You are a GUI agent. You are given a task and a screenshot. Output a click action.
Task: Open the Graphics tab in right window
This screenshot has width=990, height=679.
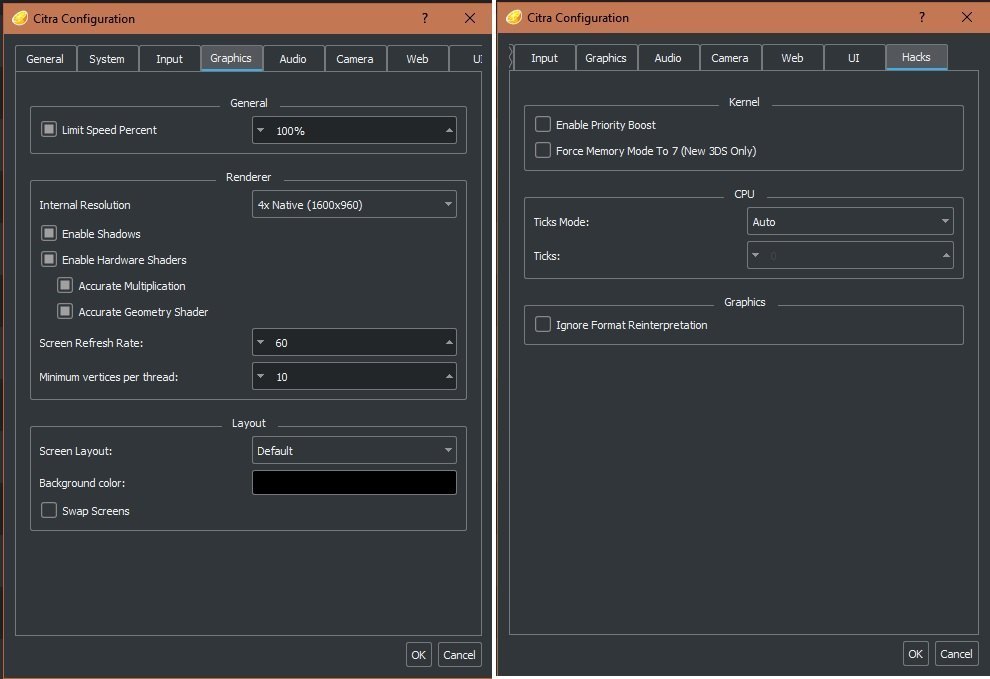point(605,57)
